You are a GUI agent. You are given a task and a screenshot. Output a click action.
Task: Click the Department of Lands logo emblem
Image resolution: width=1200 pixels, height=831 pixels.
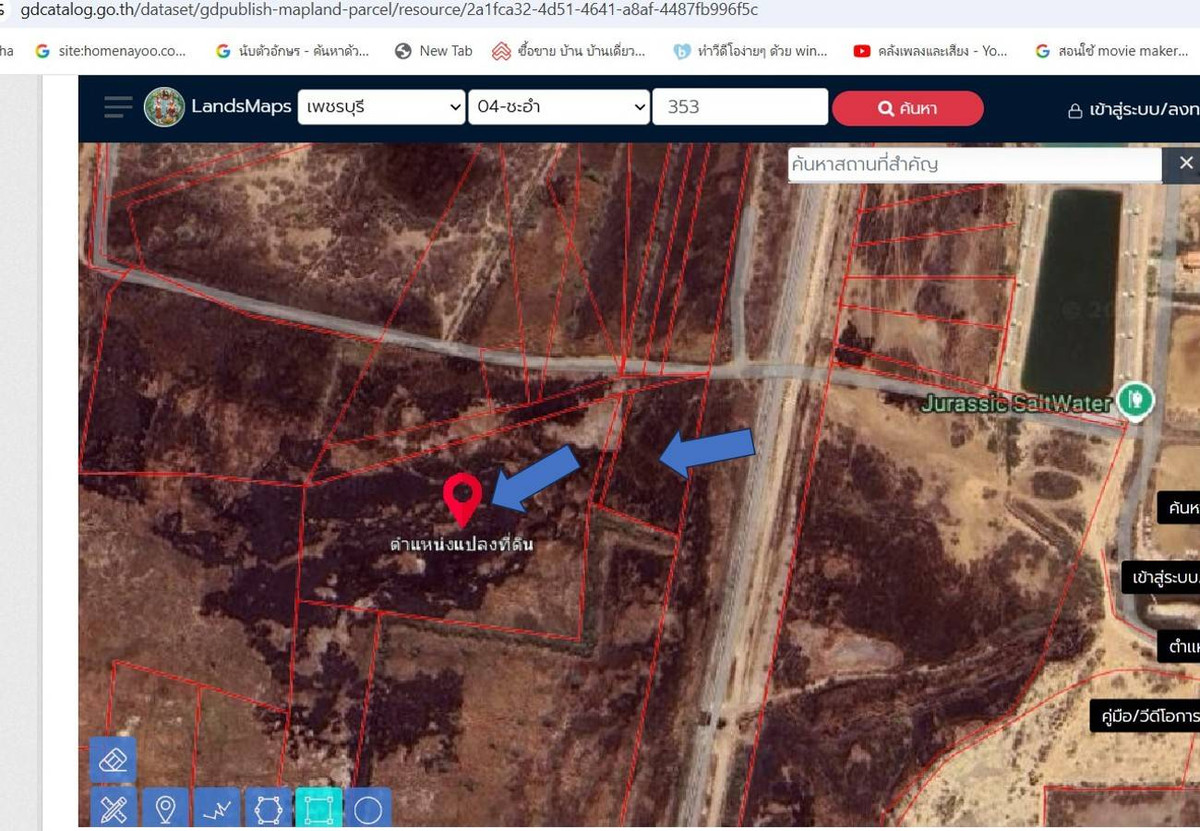pos(164,107)
